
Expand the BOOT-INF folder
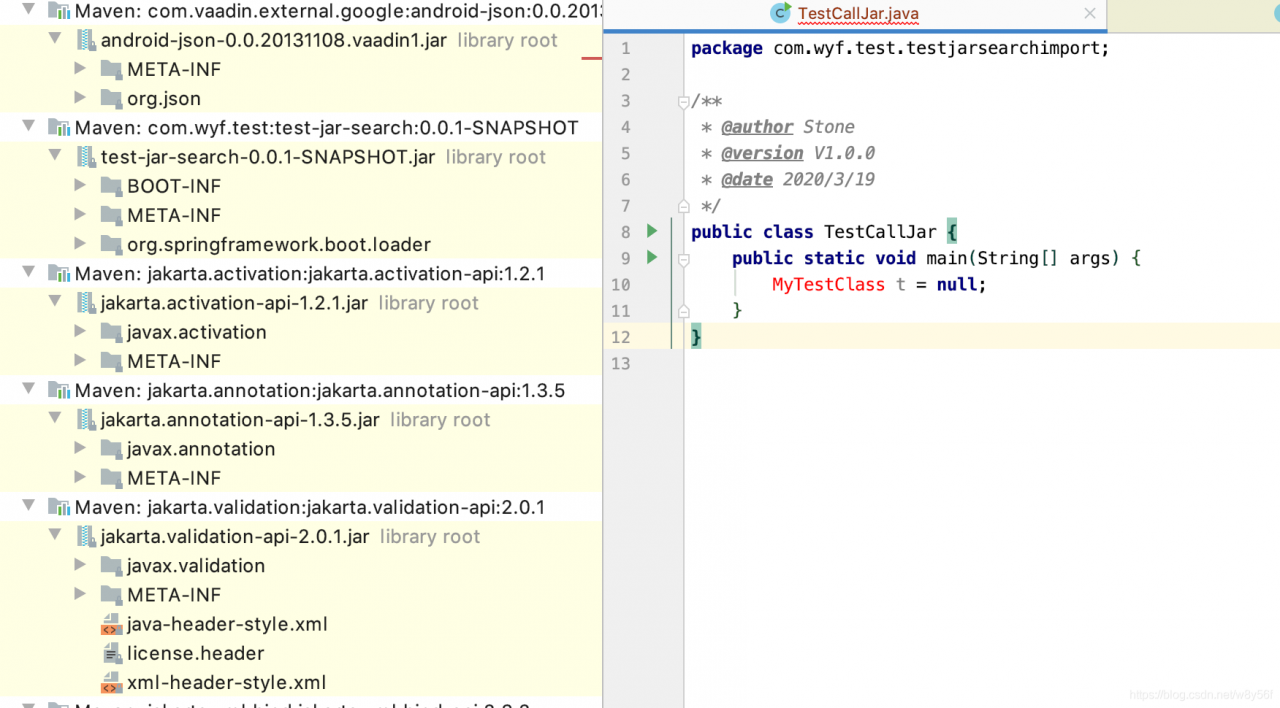[81, 186]
